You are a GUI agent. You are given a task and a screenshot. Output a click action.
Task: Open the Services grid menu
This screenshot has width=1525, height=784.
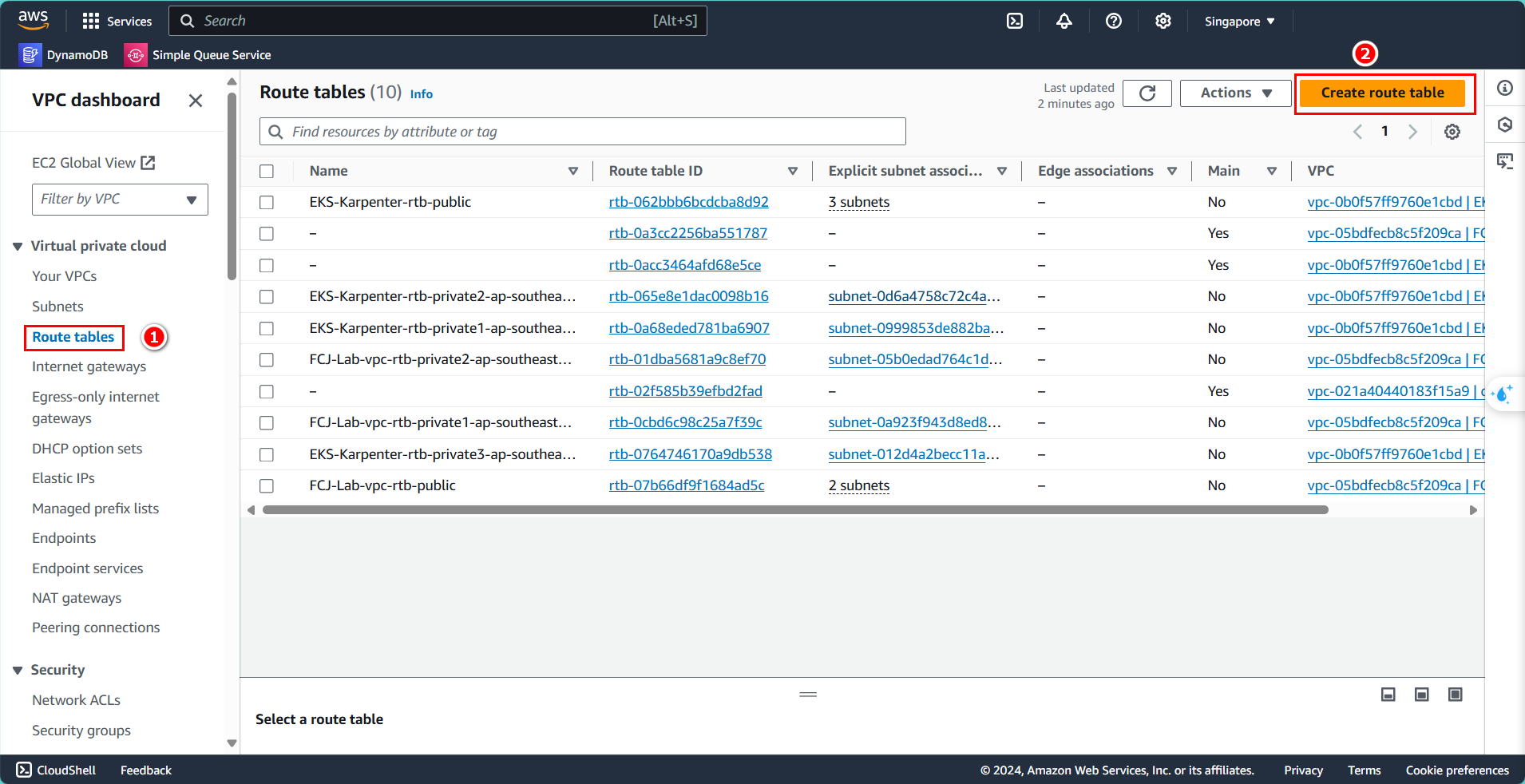click(x=117, y=21)
